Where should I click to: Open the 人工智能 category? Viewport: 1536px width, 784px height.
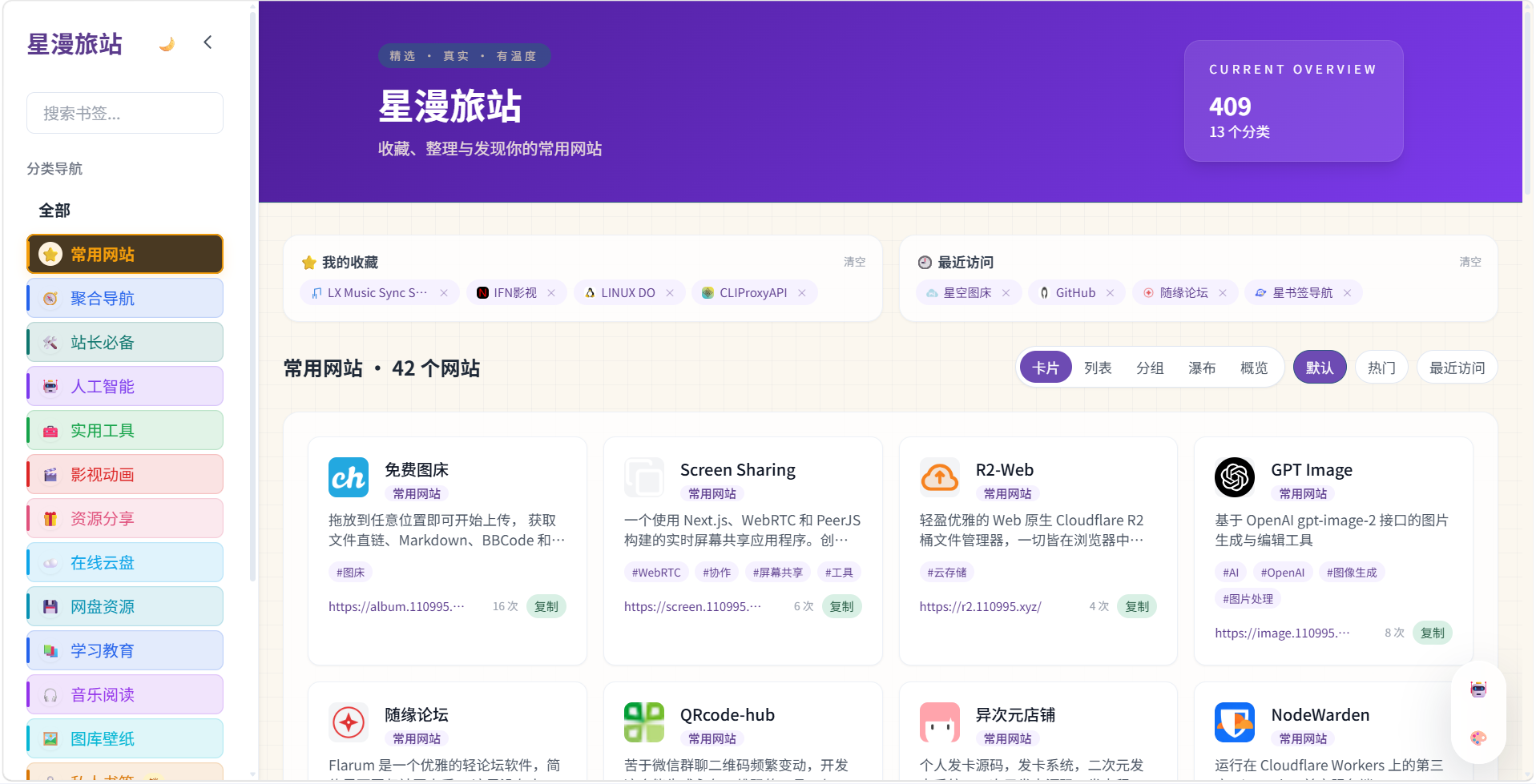(125, 386)
